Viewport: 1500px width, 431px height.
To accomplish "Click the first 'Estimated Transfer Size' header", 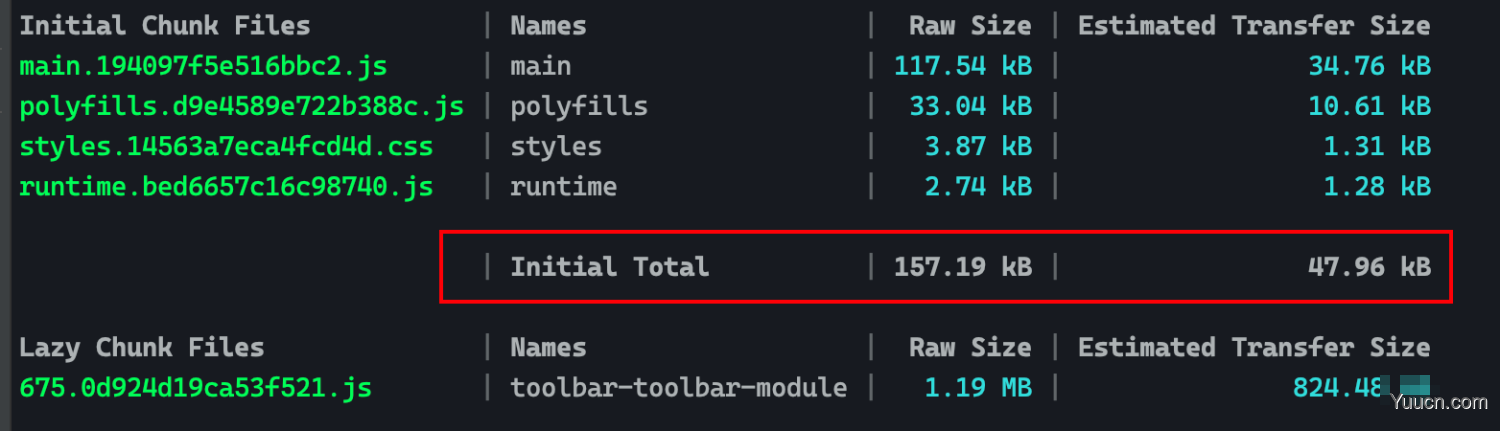I will click(x=1254, y=26).
